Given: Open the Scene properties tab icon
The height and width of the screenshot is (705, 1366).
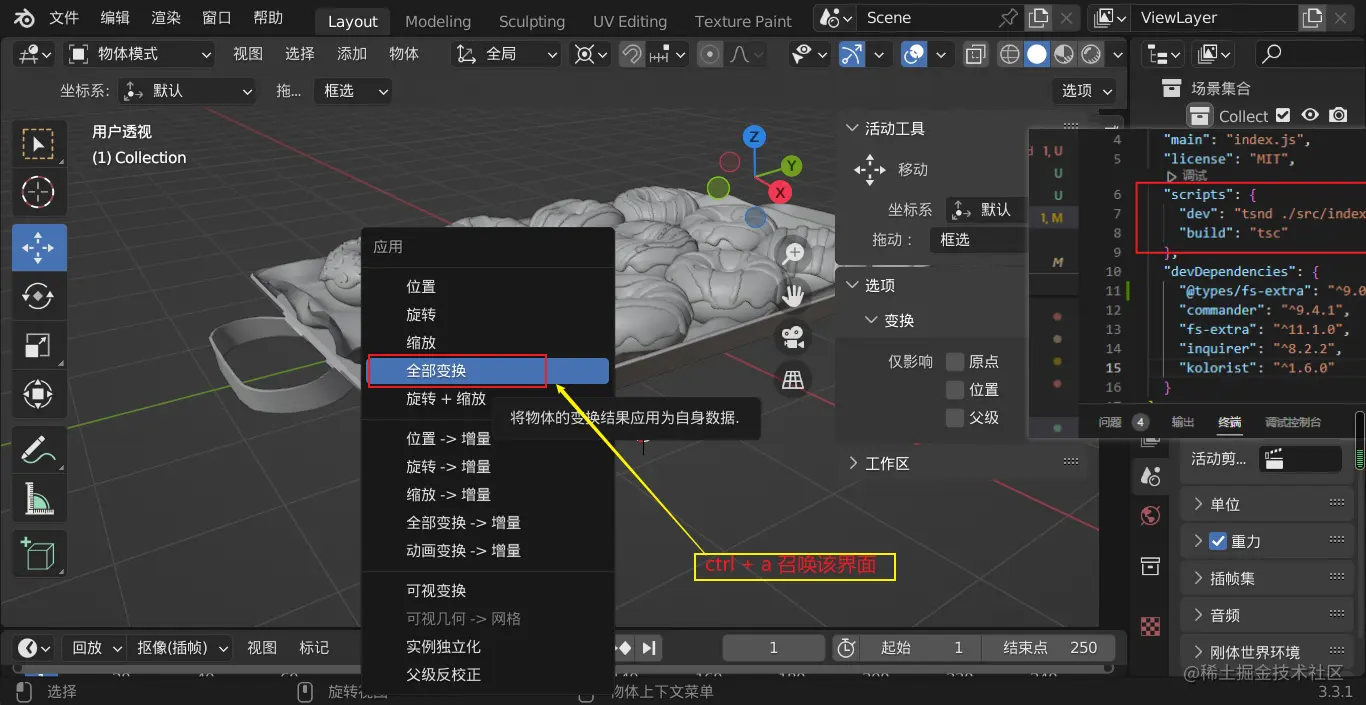Looking at the screenshot, I should (1150, 476).
